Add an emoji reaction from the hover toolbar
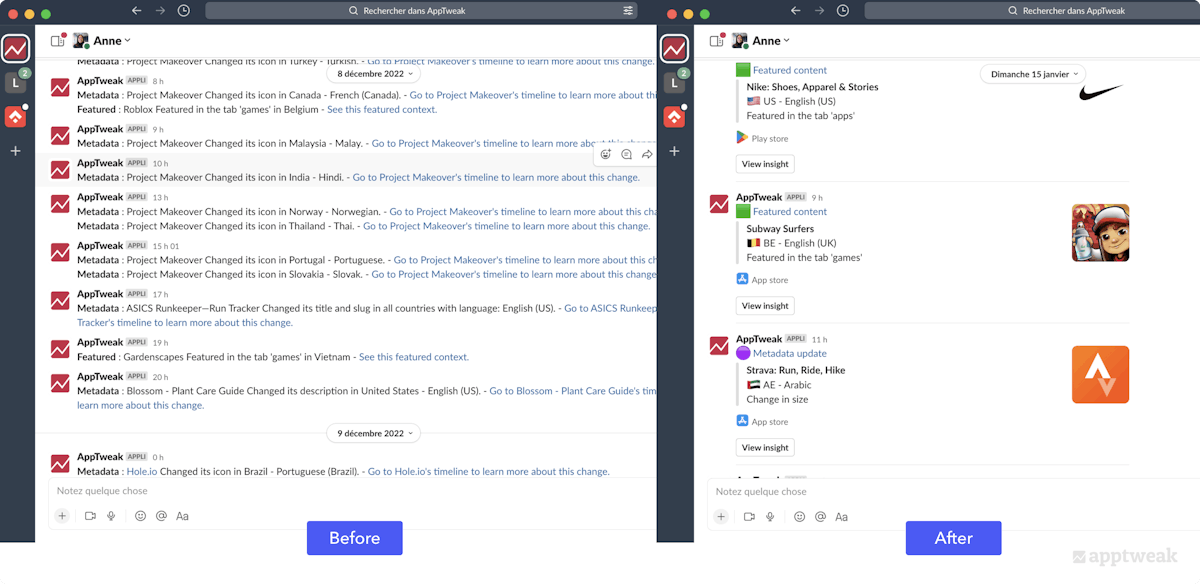The image size is (1200, 584). 606,153
